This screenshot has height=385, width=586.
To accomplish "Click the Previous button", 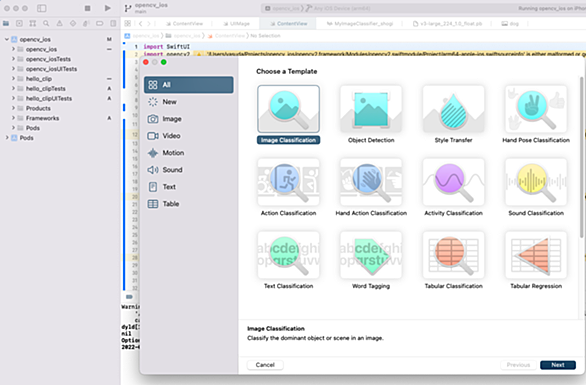I will pos(518,365).
